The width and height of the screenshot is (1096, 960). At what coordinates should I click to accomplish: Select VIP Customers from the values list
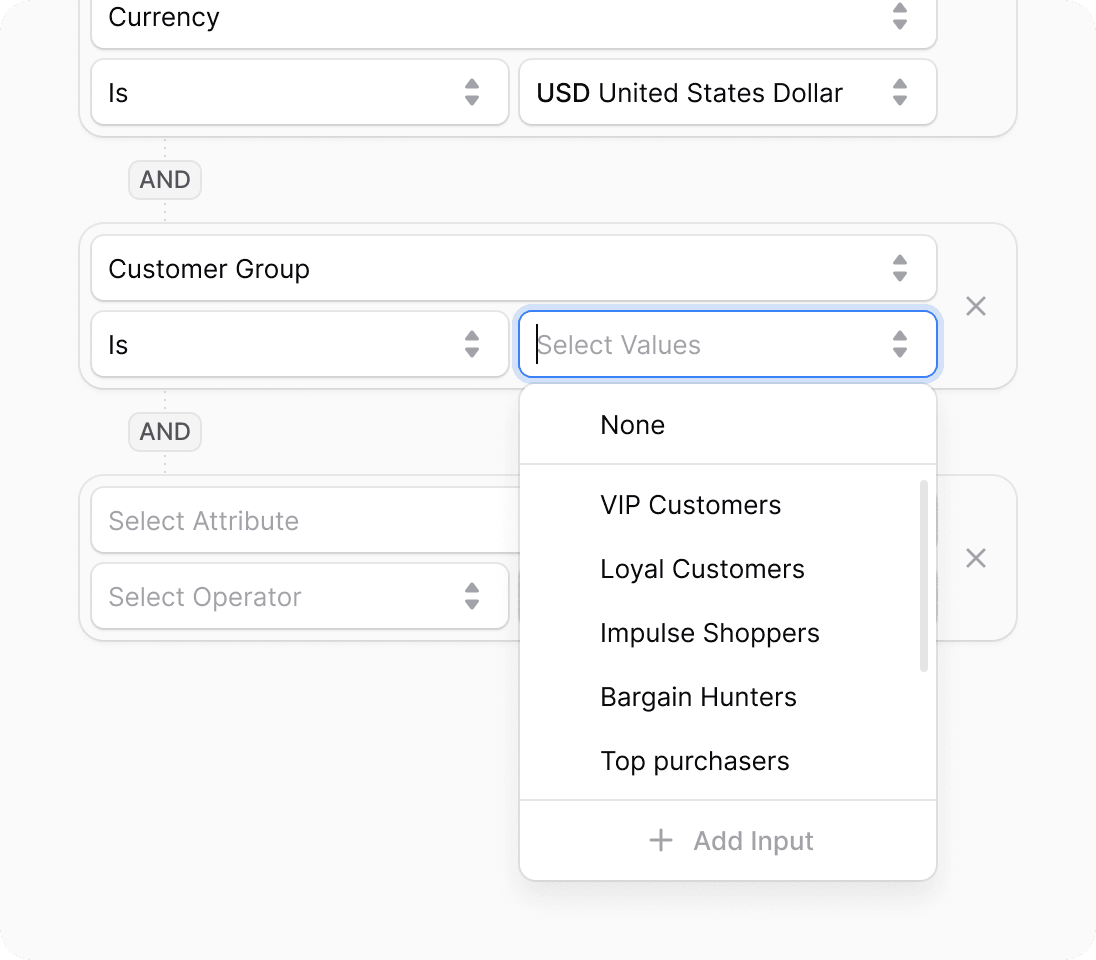690,505
